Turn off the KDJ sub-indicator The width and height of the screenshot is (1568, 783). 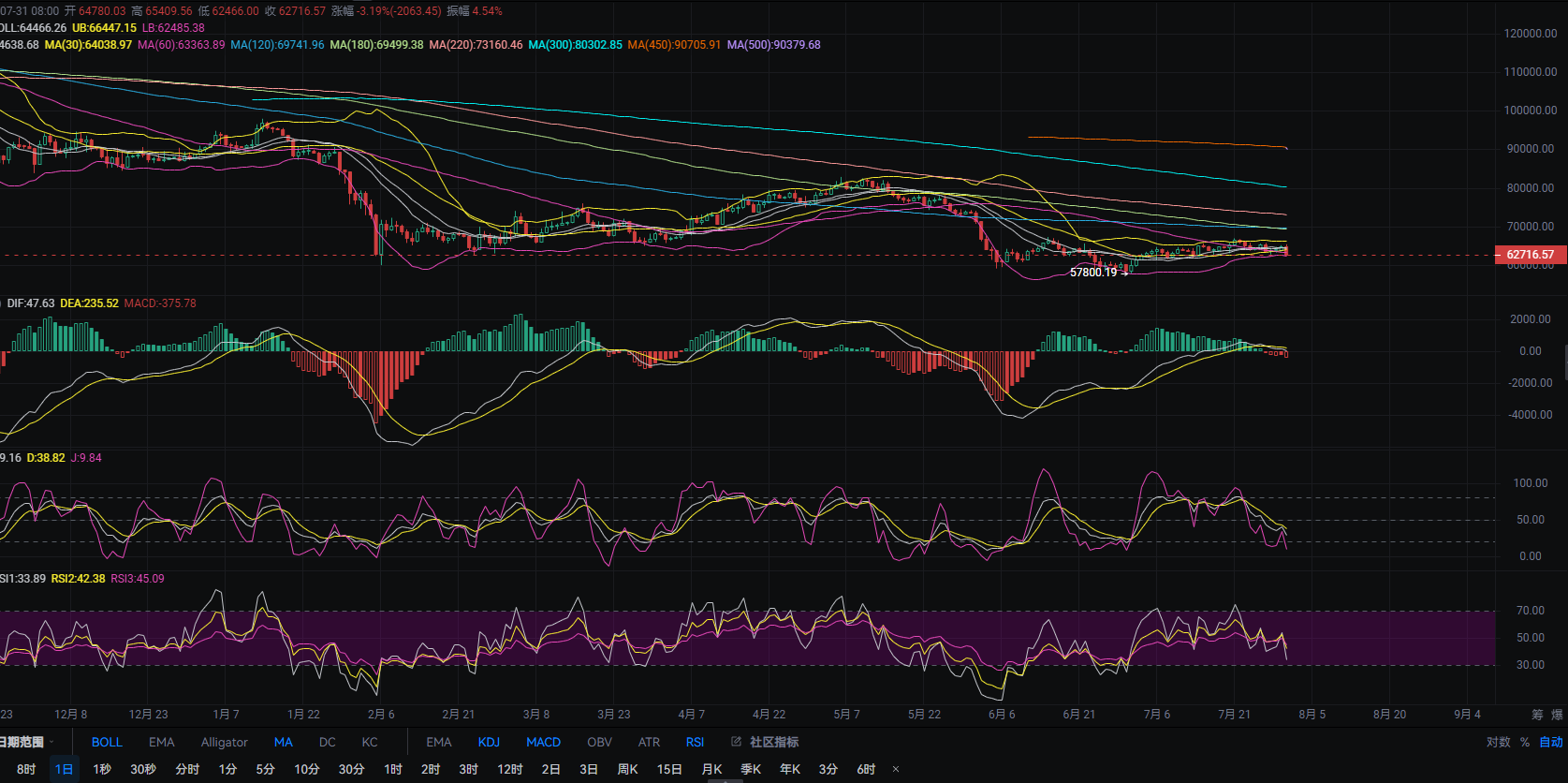(490, 742)
